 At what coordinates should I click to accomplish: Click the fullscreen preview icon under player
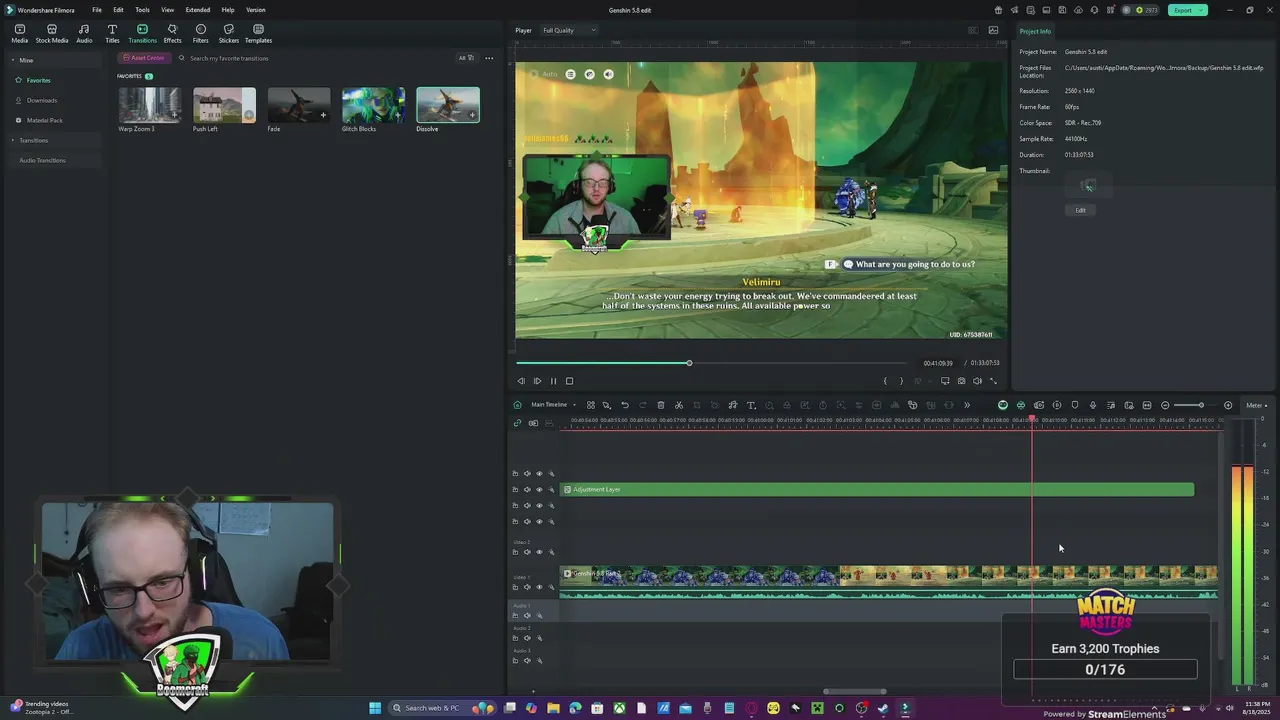[x=994, y=381]
